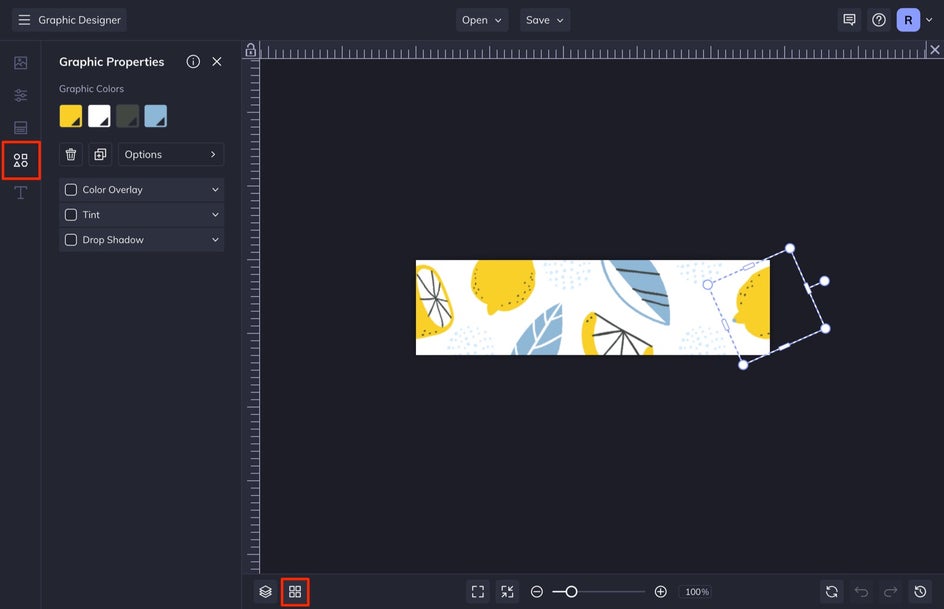Select the yellow graphic color swatch
The height and width of the screenshot is (609, 944).
pos(71,116)
